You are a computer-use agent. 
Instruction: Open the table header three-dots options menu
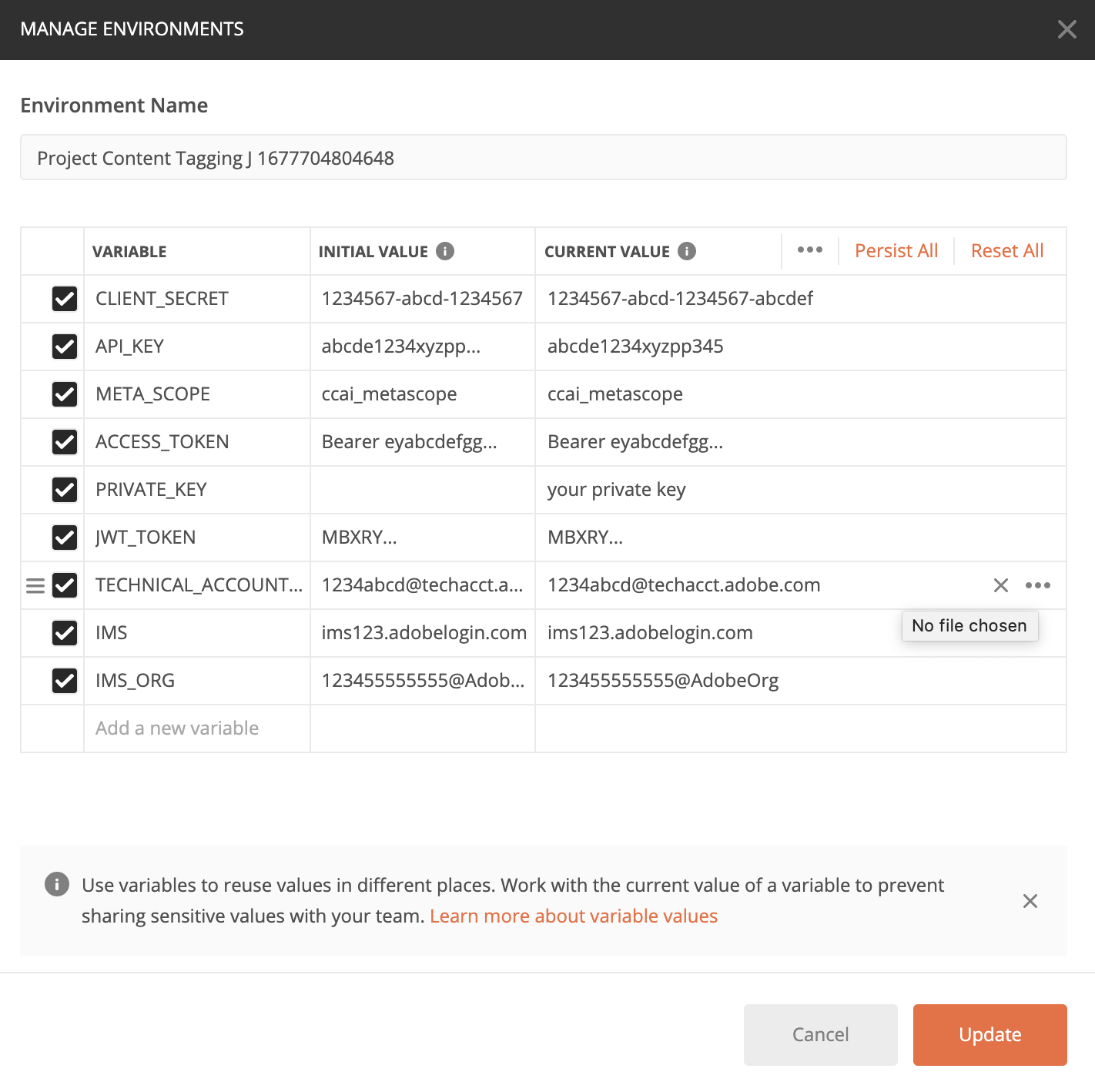(809, 250)
